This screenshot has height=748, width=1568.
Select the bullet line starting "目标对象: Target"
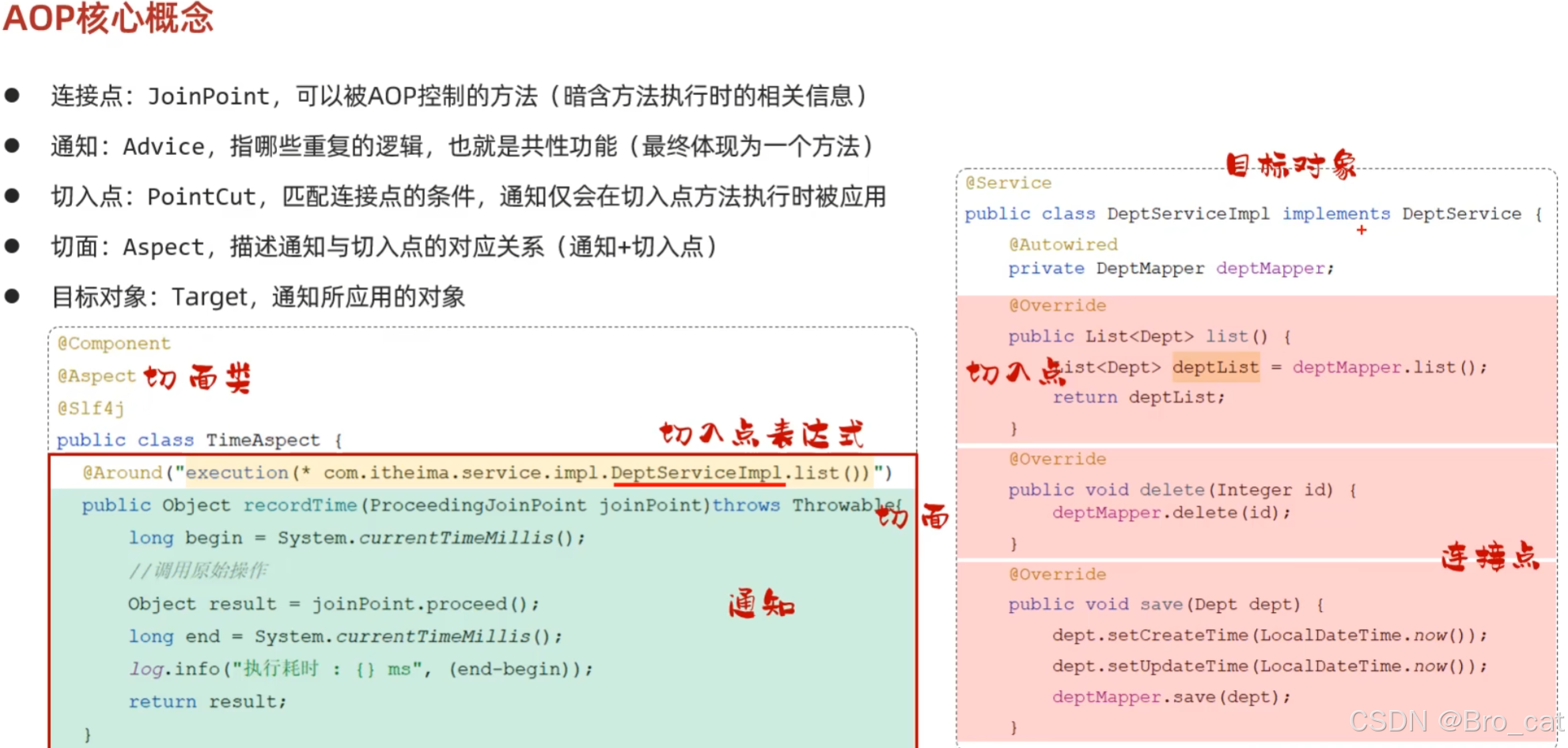[258, 297]
